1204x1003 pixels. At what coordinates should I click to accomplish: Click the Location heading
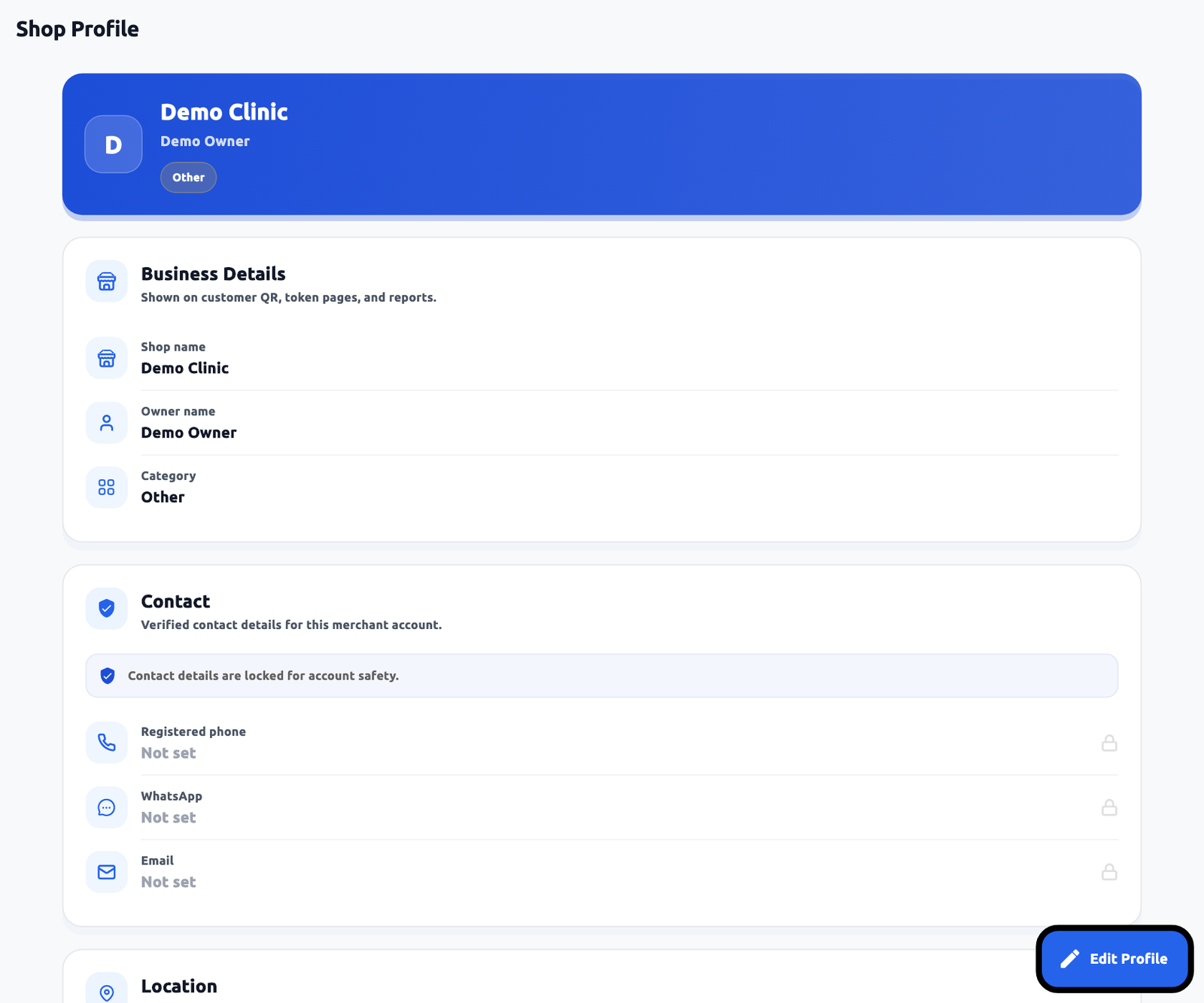pyautogui.click(x=179, y=986)
